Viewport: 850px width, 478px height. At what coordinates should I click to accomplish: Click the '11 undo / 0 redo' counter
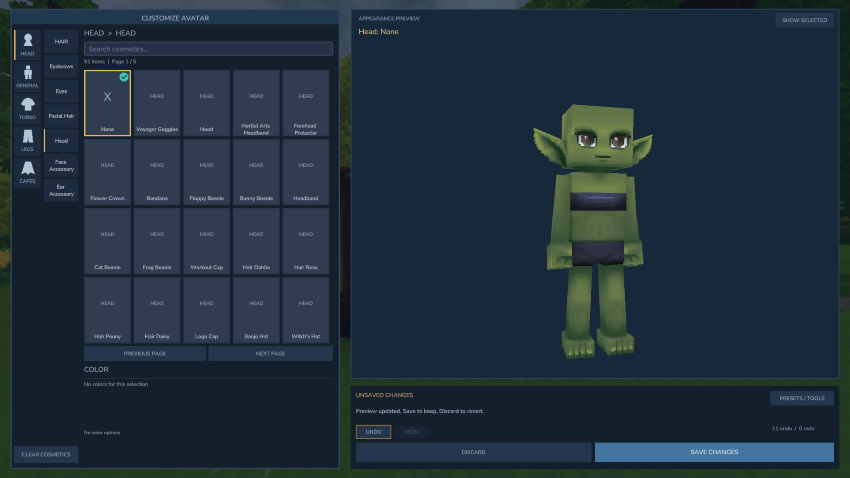coord(793,428)
